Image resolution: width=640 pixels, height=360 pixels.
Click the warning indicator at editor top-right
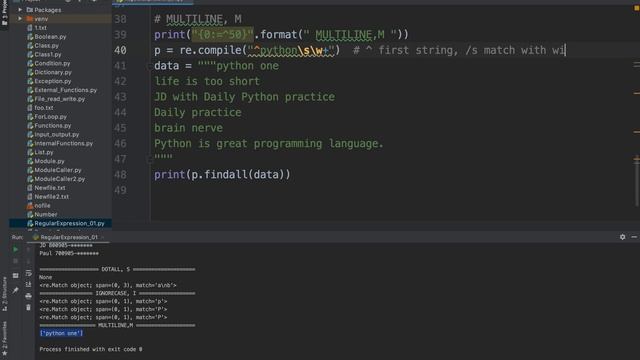point(636,8)
